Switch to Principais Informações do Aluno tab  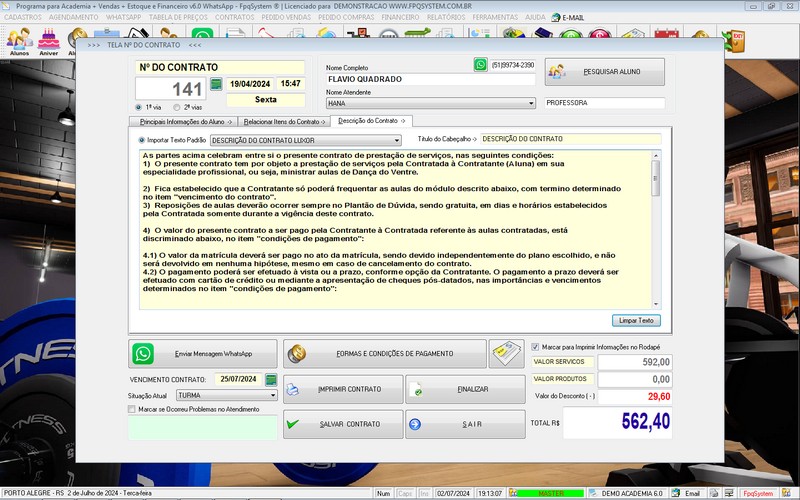point(185,122)
